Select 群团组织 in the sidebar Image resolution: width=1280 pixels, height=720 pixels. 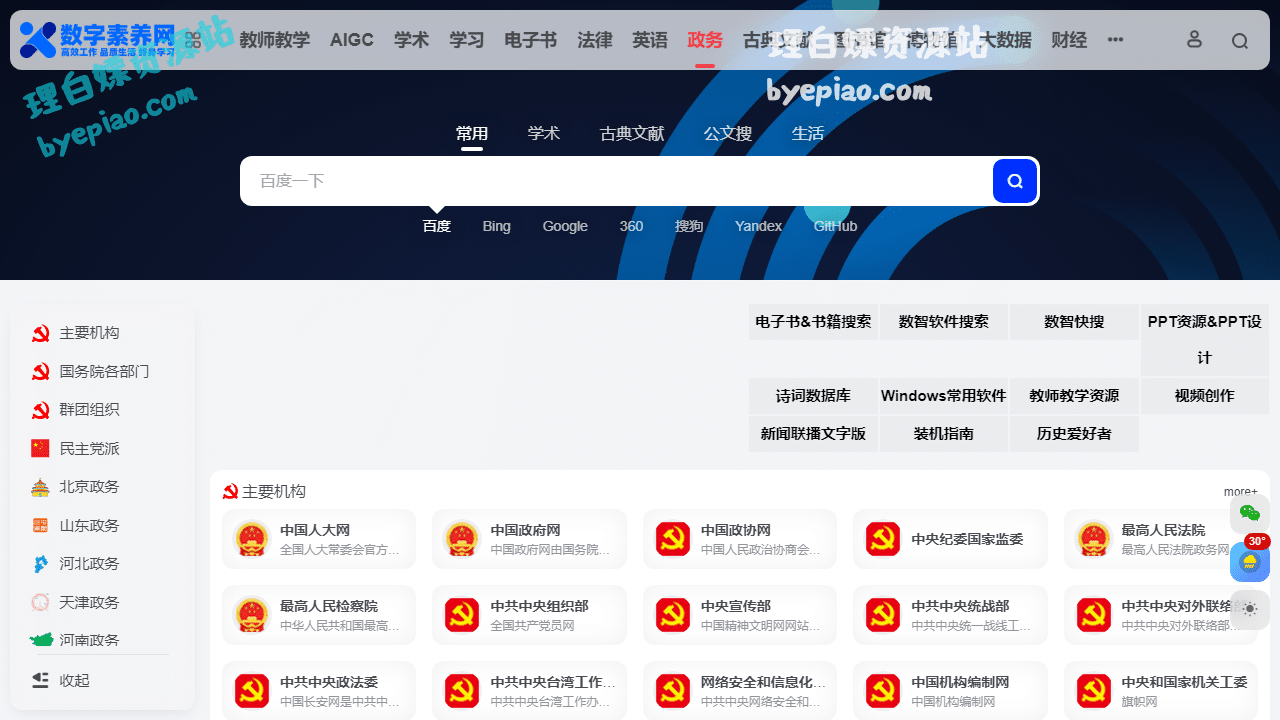coord(90,410)
